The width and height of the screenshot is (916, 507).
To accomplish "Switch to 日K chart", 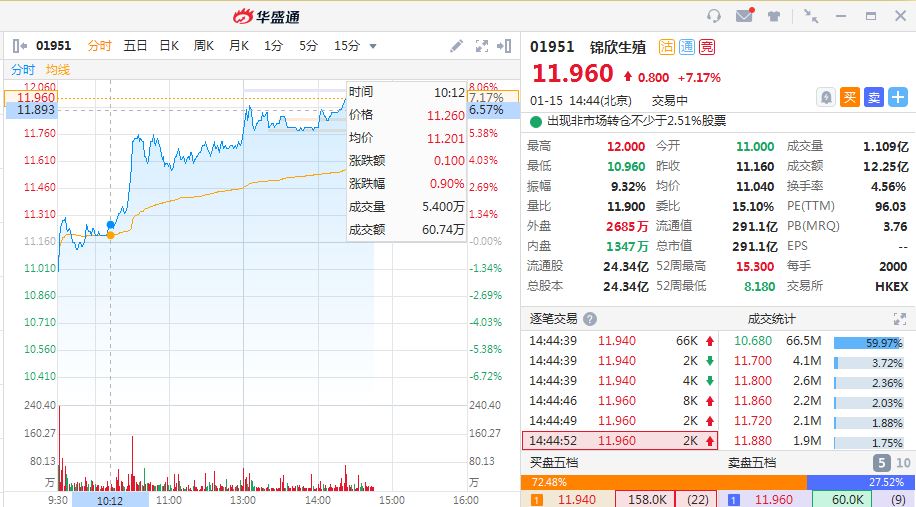I will 169,46.
